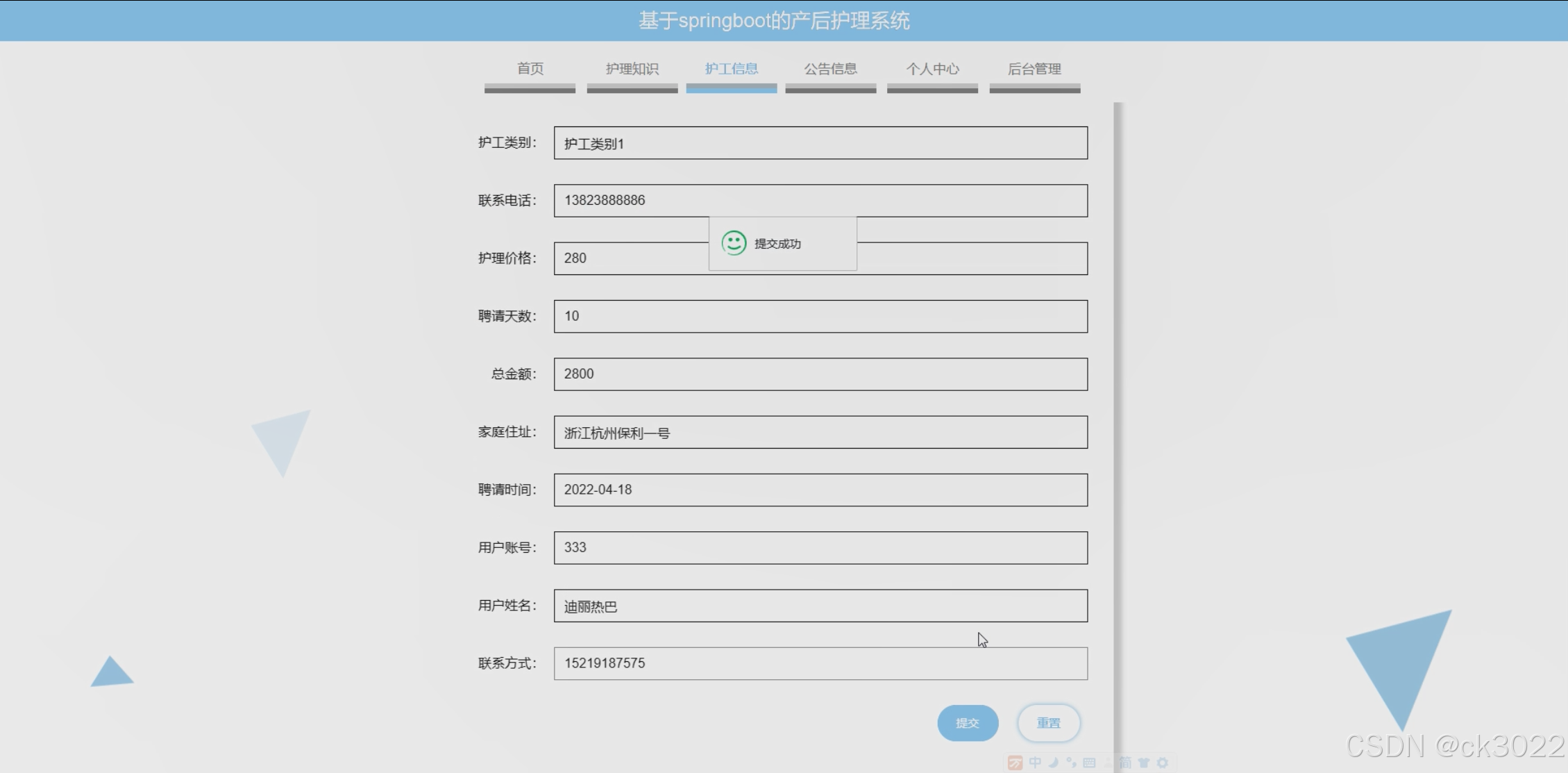The image size is (1568, 773).
Task: Click the 护工类别 input field
Action: click(820, 143)
